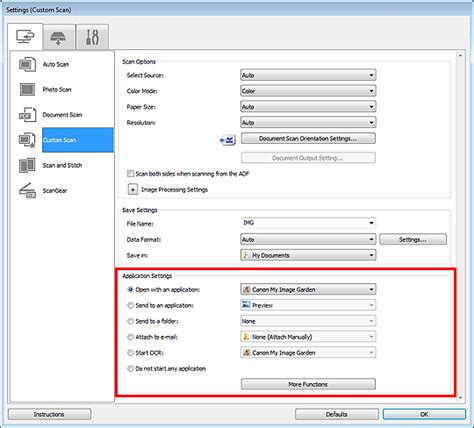Image resolution: width=474 pixels, height=428 pixels.
Task: Click the Auto Scan icon
Action: click(27, 64)
